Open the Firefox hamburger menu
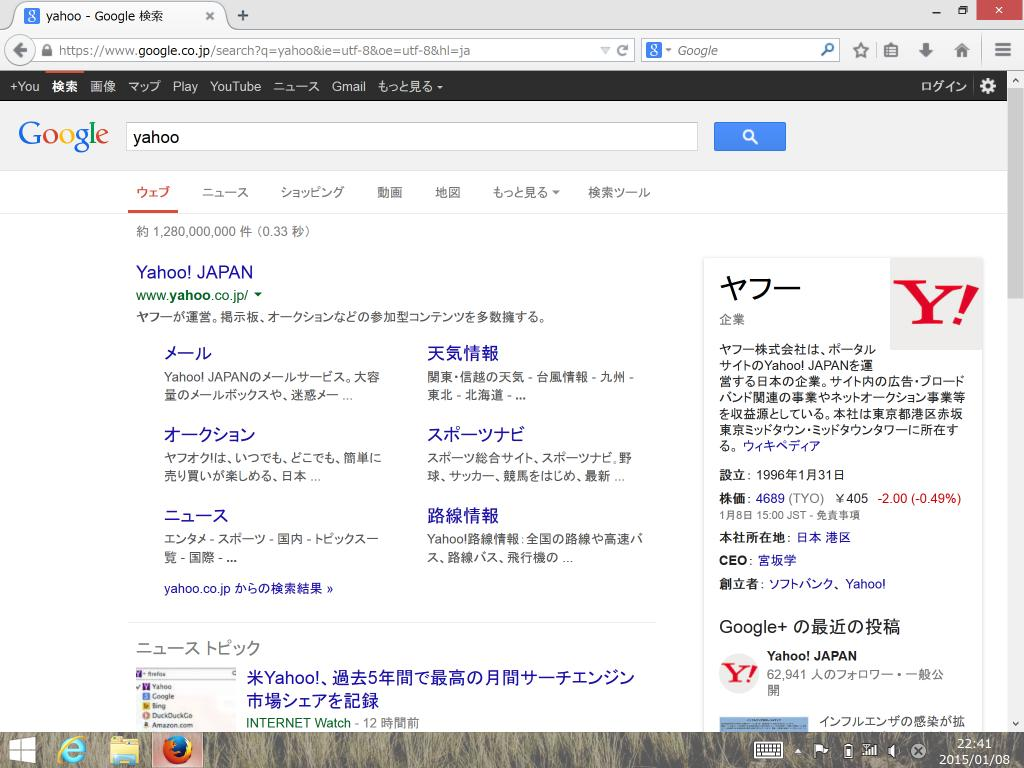Screen dimensions: 1024x768 tap(1003, 50)
